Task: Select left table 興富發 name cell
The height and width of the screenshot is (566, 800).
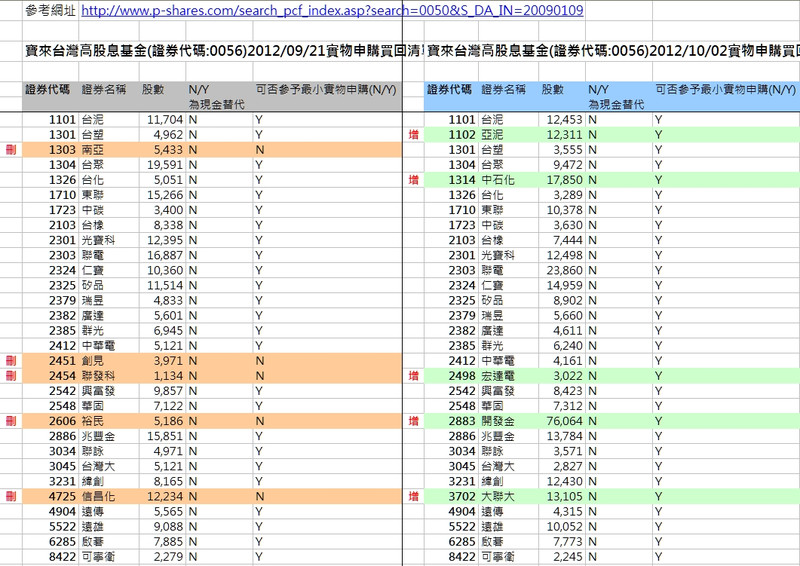Action: [x=98, y=391]
